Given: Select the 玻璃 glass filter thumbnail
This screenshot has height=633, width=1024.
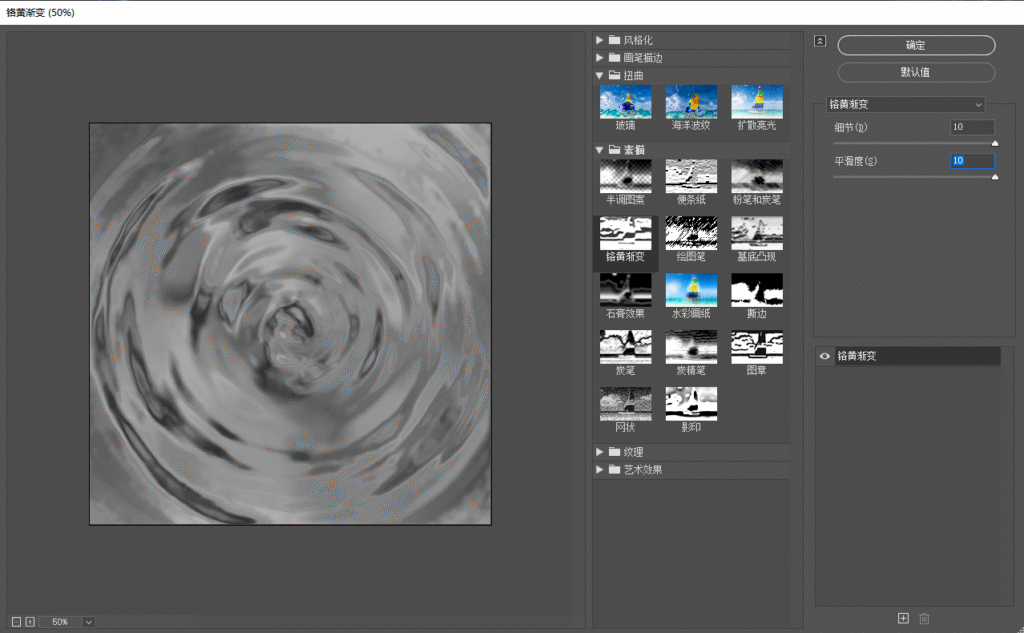Looking at the screenshot, I should click(x=625, y=102).
